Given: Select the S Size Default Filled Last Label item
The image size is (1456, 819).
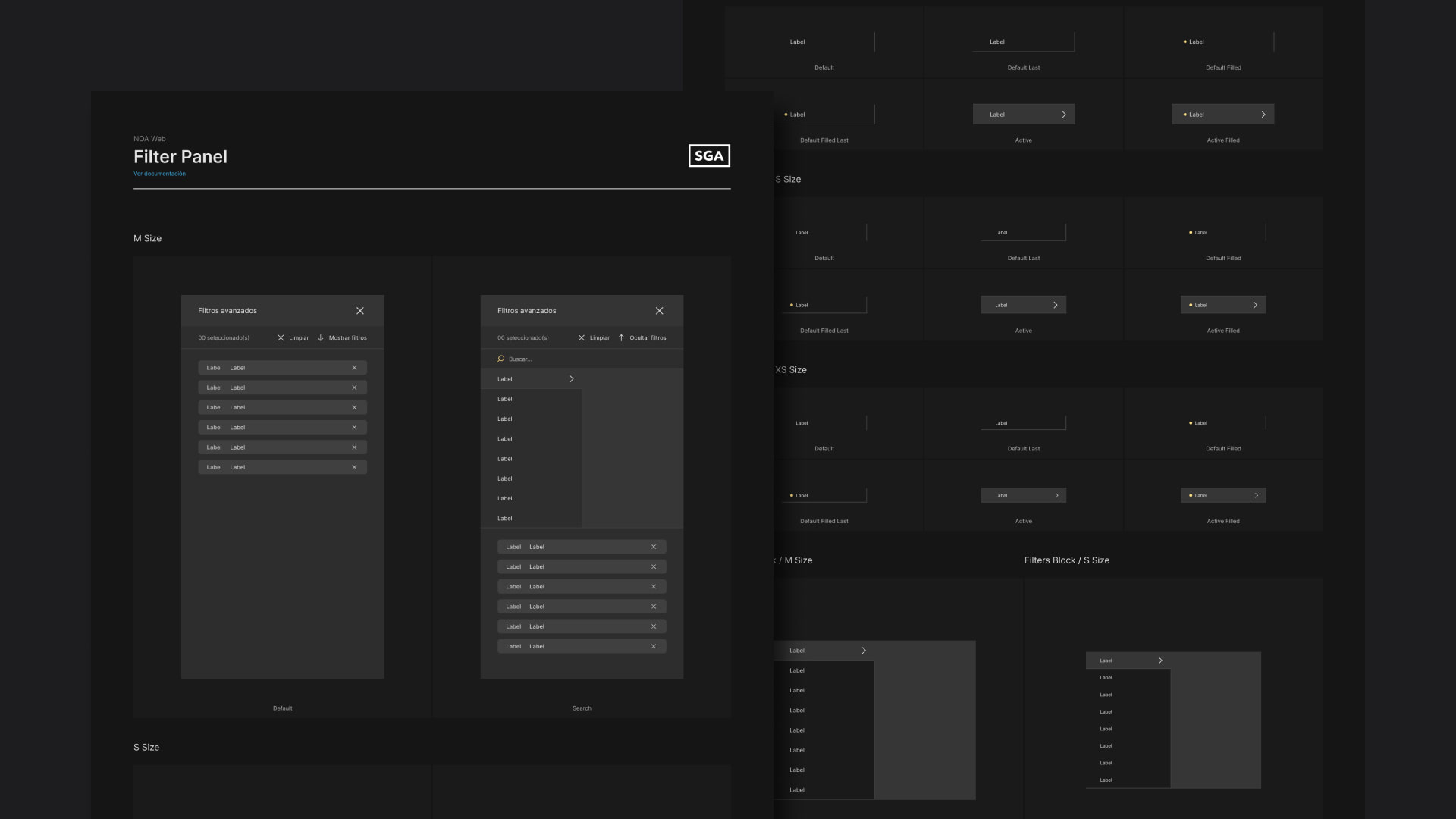Looking at the screenshot, I should (x=824, y=305).
